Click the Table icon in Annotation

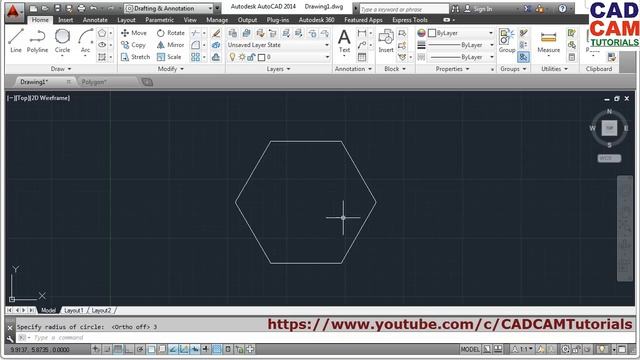tap(362, 57)
